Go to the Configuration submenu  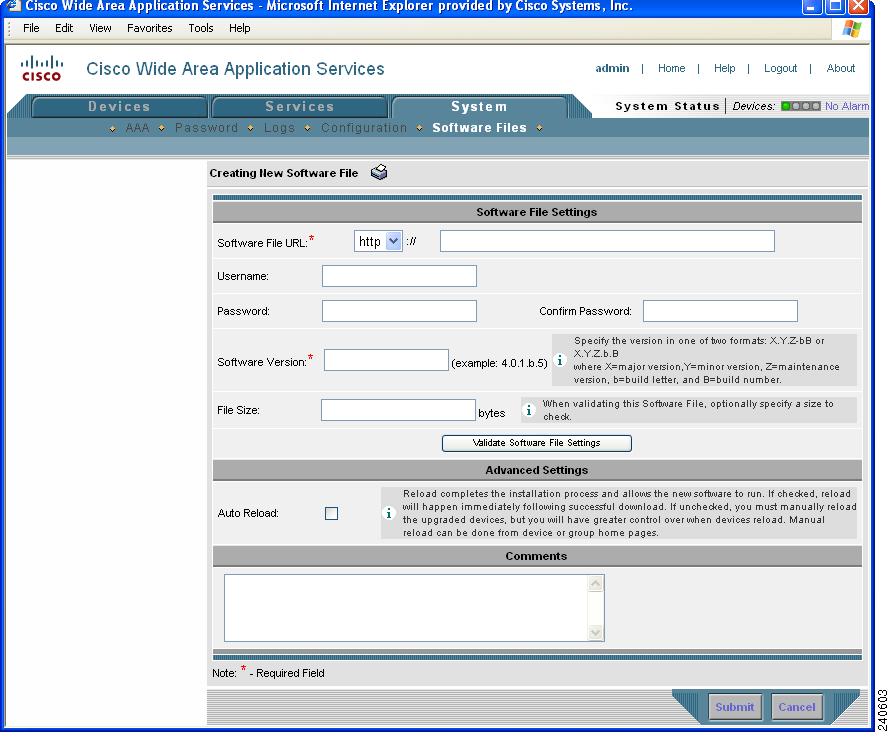(x=364, y=128)
